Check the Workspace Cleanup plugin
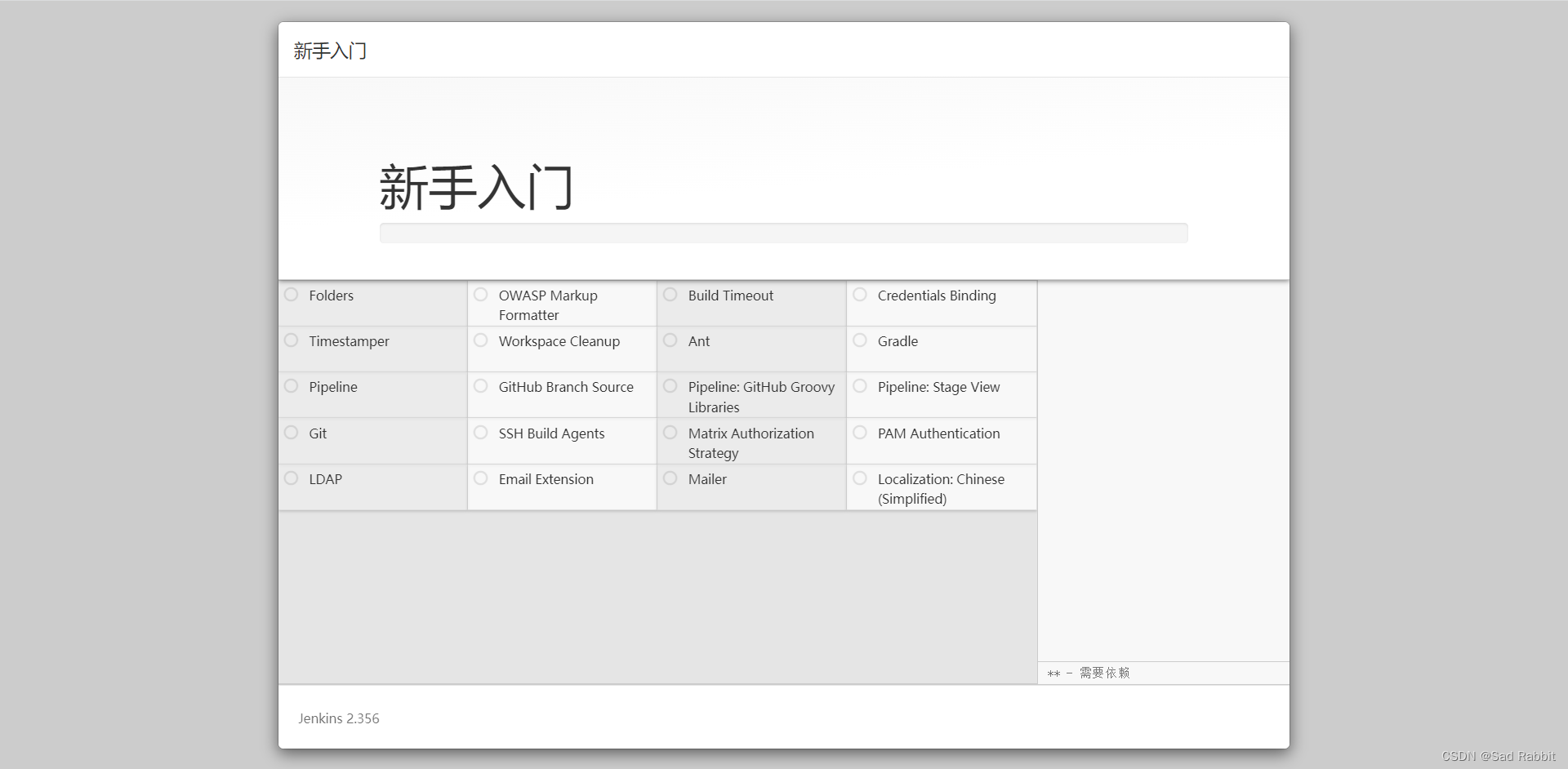The height and width of the screenshot is (769, 1568). tap(481, 340)
